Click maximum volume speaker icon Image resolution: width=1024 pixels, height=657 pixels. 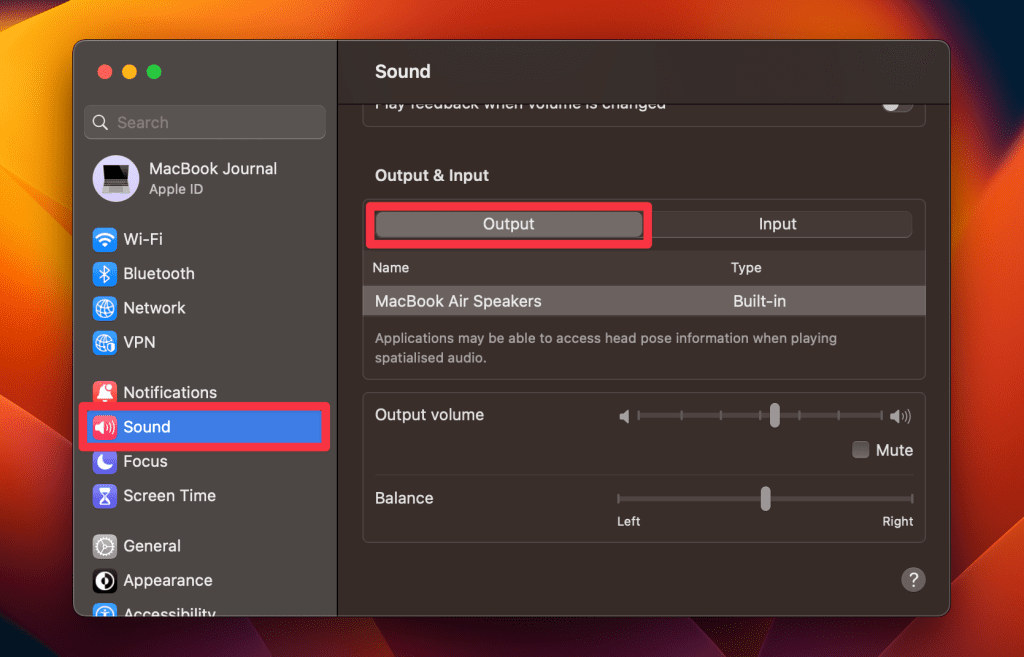[x=901, y=416]
